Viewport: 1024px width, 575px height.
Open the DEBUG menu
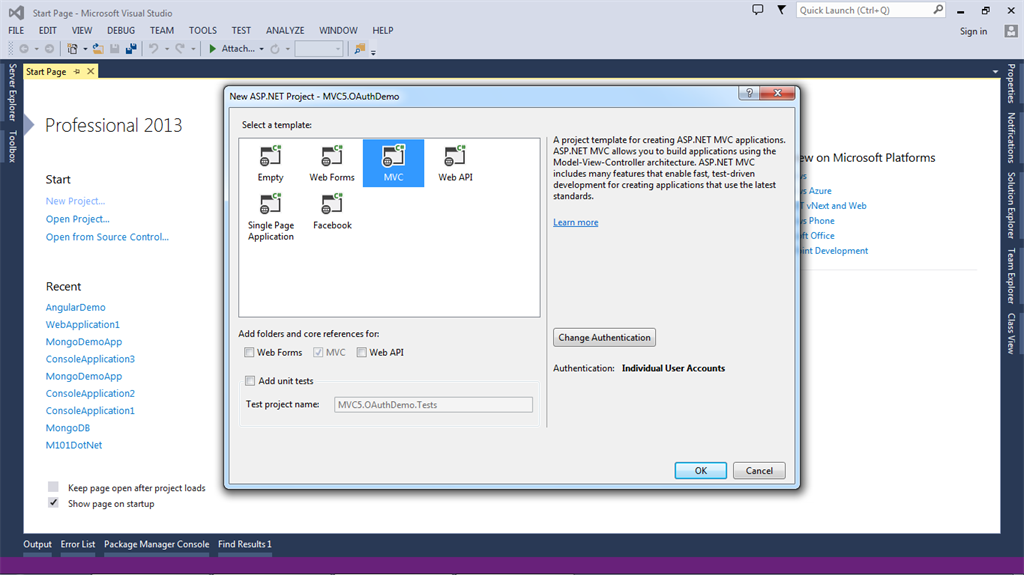[x=121, y=31]
